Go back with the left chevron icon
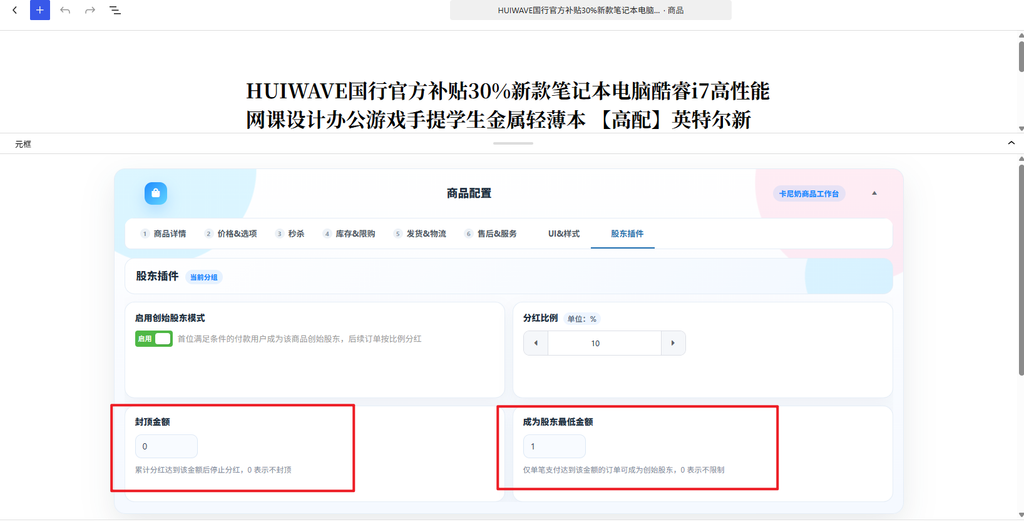1024x524 pixels. [15, 10]
